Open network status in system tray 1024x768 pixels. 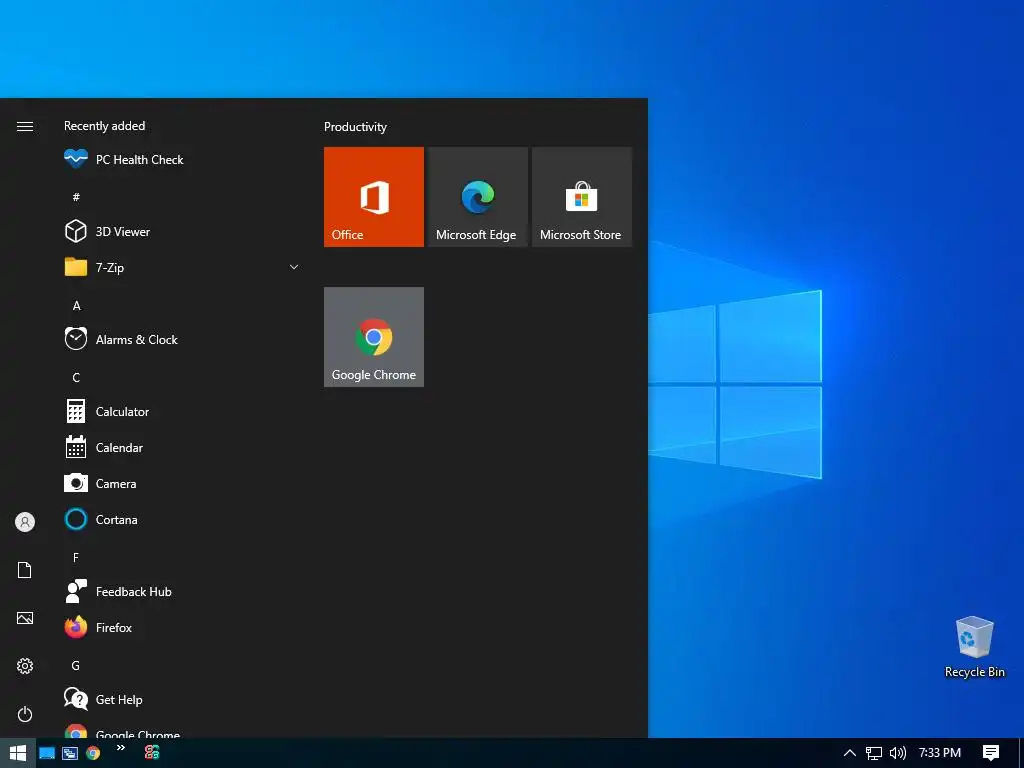click(x=874, y=753)
